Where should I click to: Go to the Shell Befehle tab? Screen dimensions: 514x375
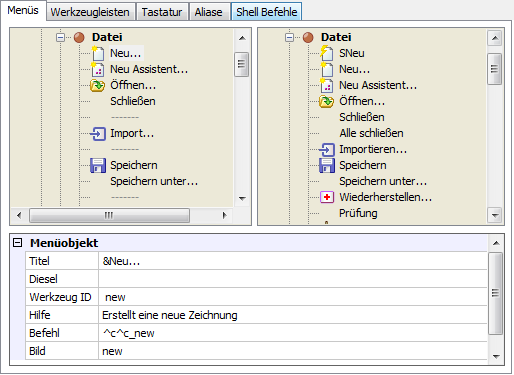tap(267, 12)
